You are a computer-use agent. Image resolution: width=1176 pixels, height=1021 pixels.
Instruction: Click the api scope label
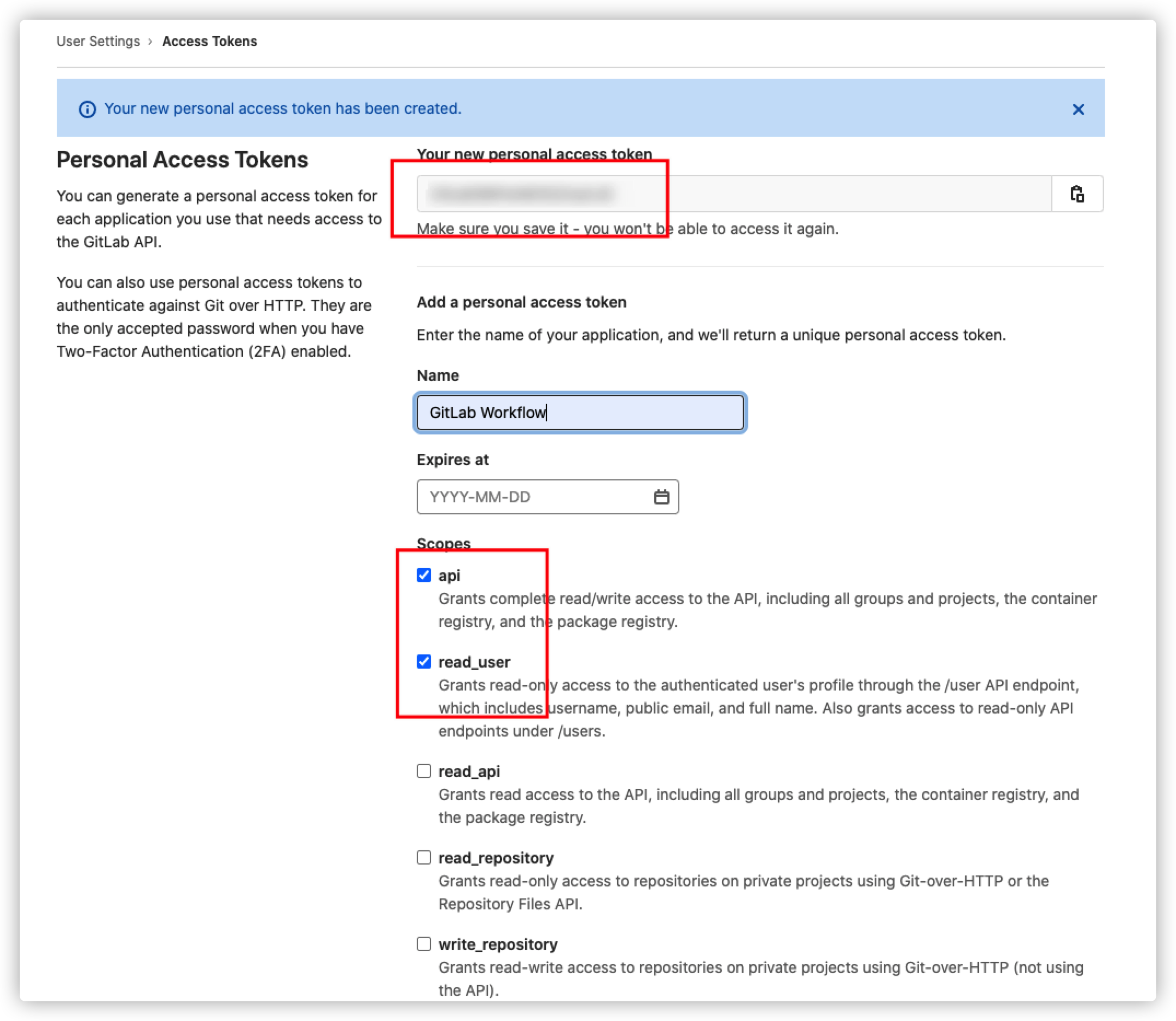tap(449, 576)
